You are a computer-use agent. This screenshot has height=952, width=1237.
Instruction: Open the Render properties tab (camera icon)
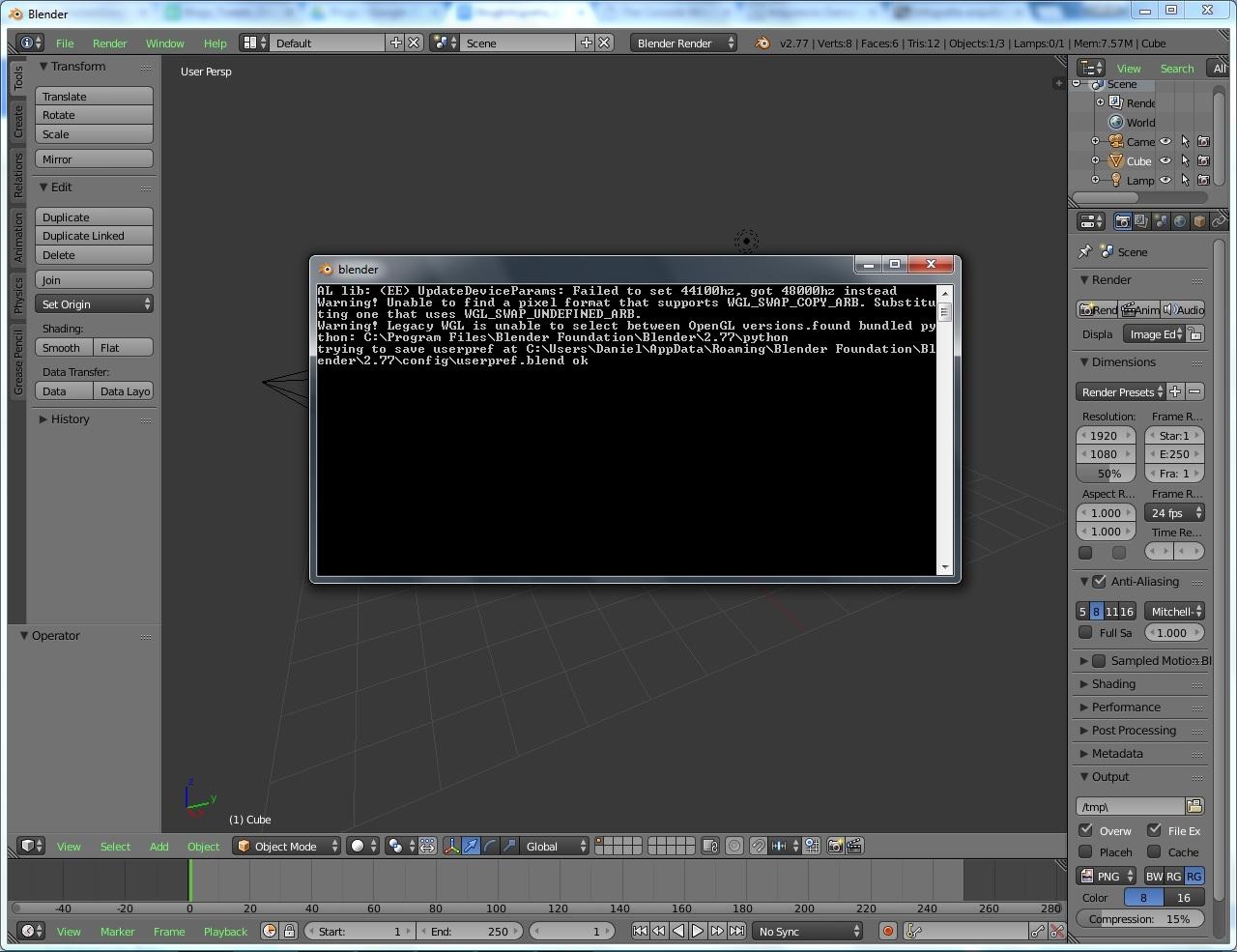(1123, 221)
